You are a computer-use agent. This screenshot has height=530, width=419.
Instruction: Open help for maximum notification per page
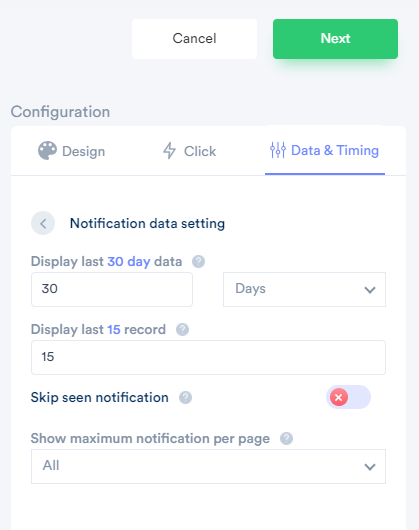tap(286, 438)
